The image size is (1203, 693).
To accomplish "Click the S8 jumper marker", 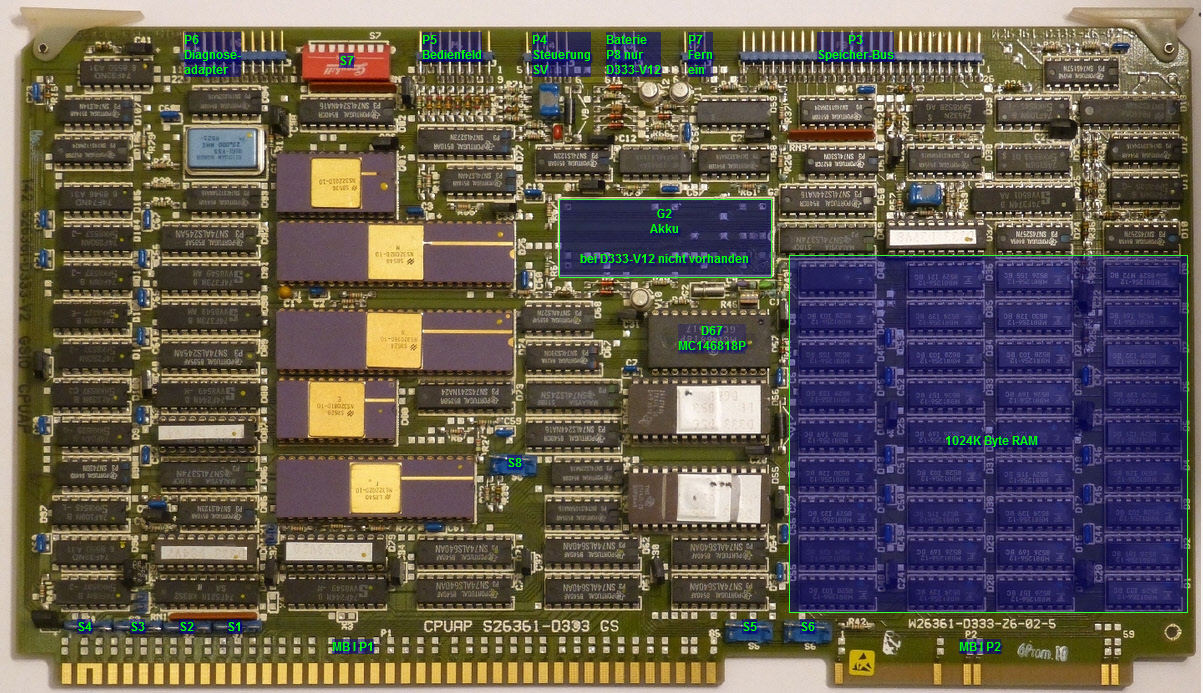I will tap(514, 463).
